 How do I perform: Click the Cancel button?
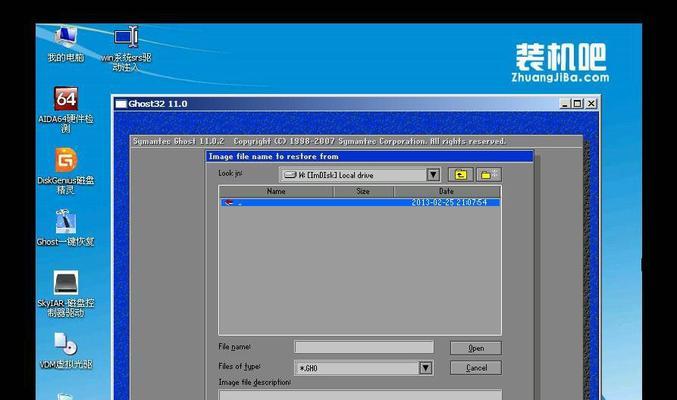[476, 368]
